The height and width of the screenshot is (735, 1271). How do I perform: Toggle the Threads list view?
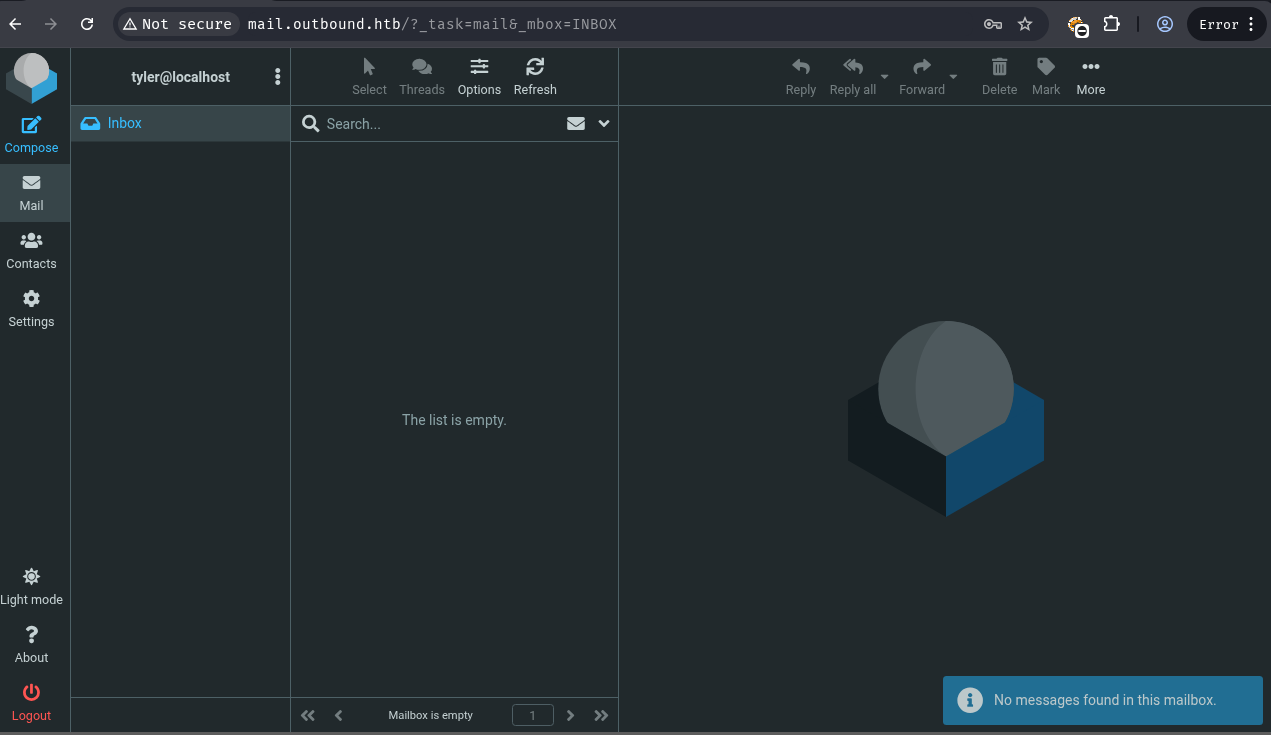(421, 67)
